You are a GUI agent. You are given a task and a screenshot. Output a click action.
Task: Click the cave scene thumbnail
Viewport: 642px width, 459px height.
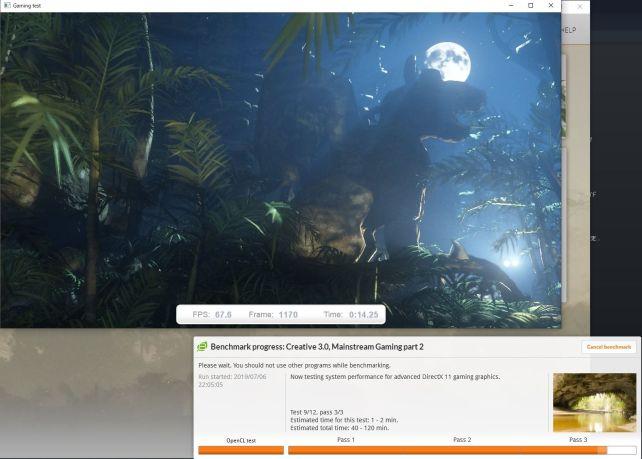coord(594,402)
